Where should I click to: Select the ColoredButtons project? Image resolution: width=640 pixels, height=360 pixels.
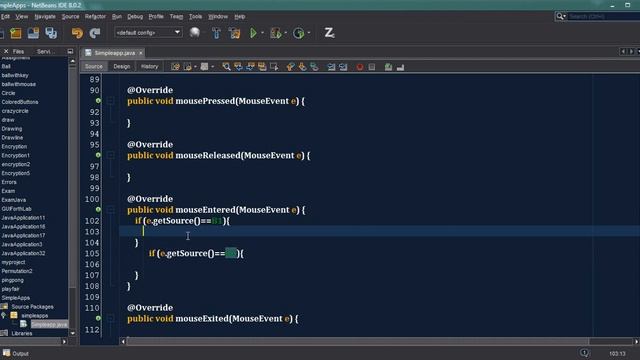pyautogui.click(x=20, y=102)
